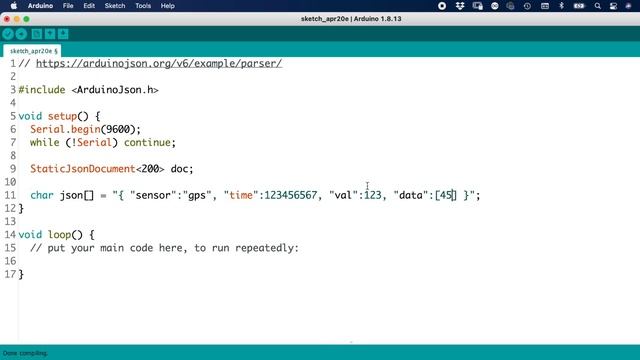Open the Help menu
640x360 pixels.
[167, 6]
